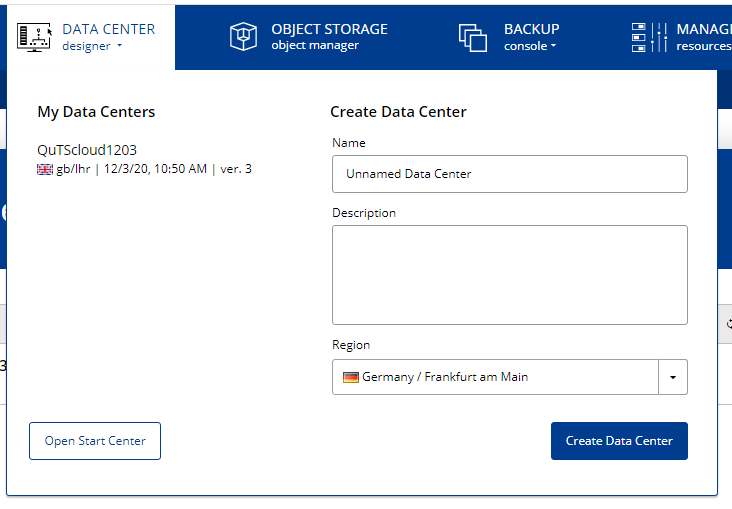Click the Backup console stacked-squares icon

click(472, 37)
